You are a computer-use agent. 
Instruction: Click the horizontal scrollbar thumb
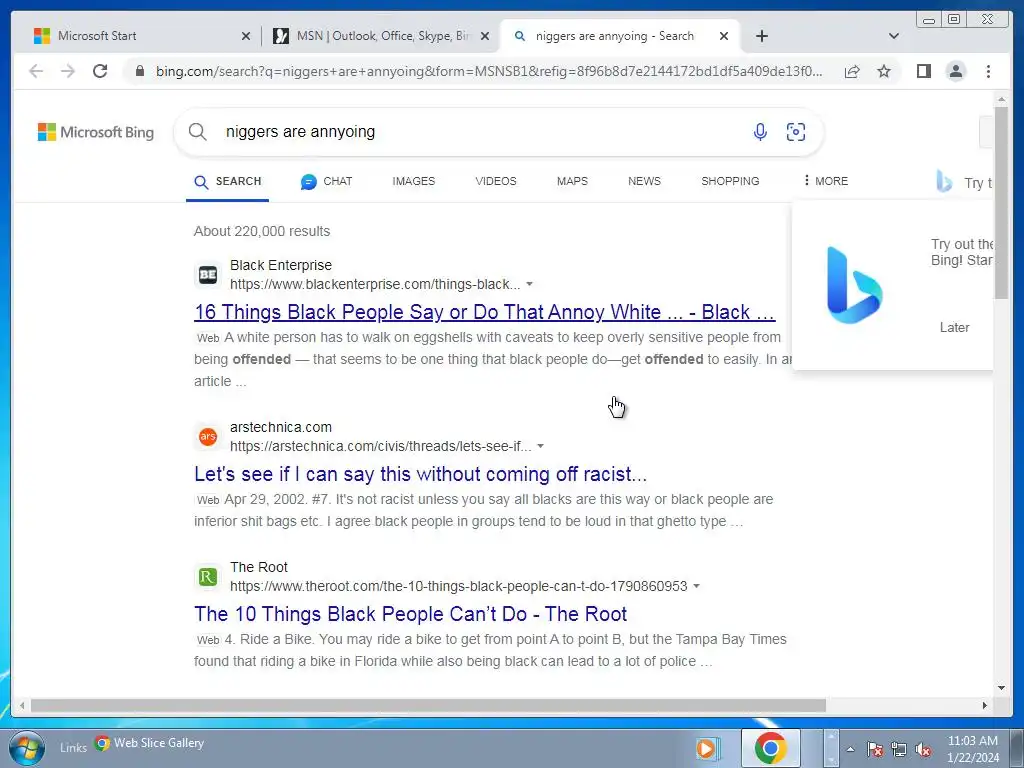click(428, 705)
